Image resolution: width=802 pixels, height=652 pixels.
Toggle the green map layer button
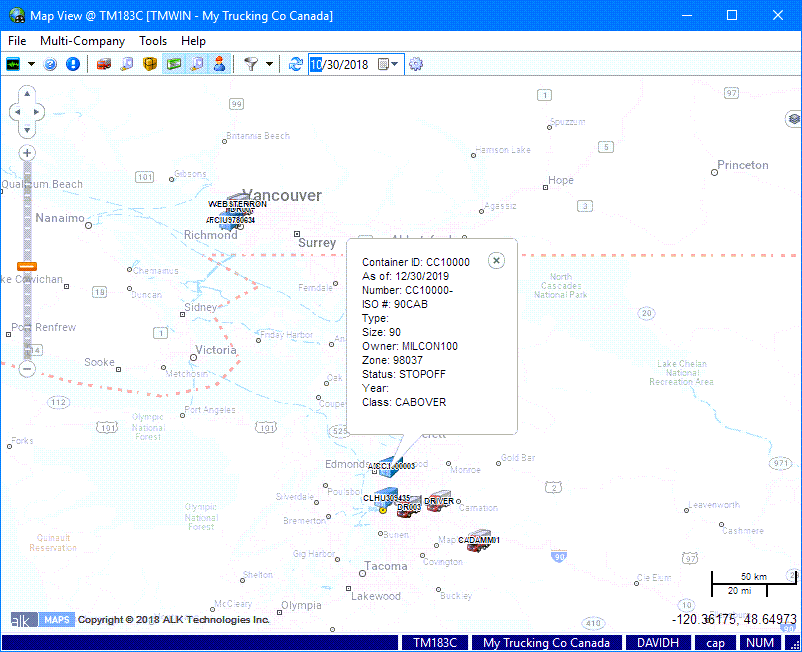coord(173,64)
